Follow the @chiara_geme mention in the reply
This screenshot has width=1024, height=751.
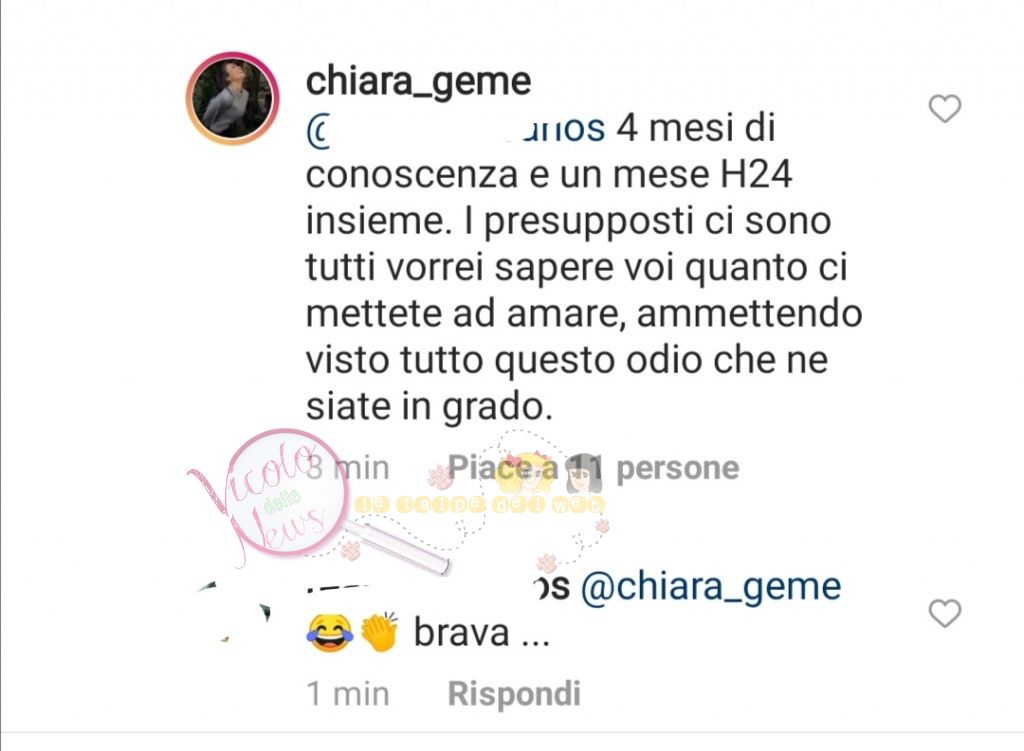(x=711, y=587)
